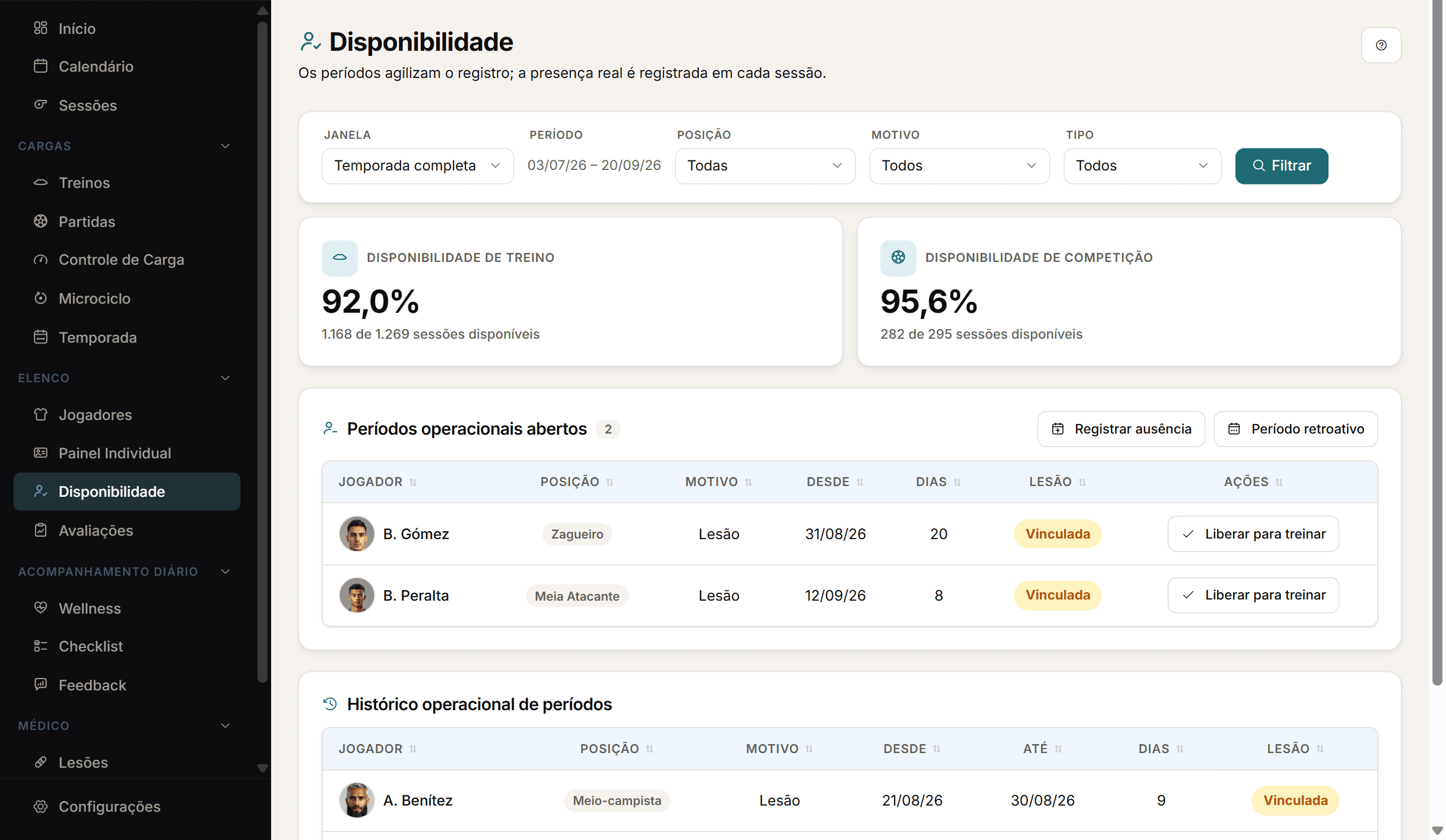Click the sidebar scroll down arrow

click(x=262, y=768)
